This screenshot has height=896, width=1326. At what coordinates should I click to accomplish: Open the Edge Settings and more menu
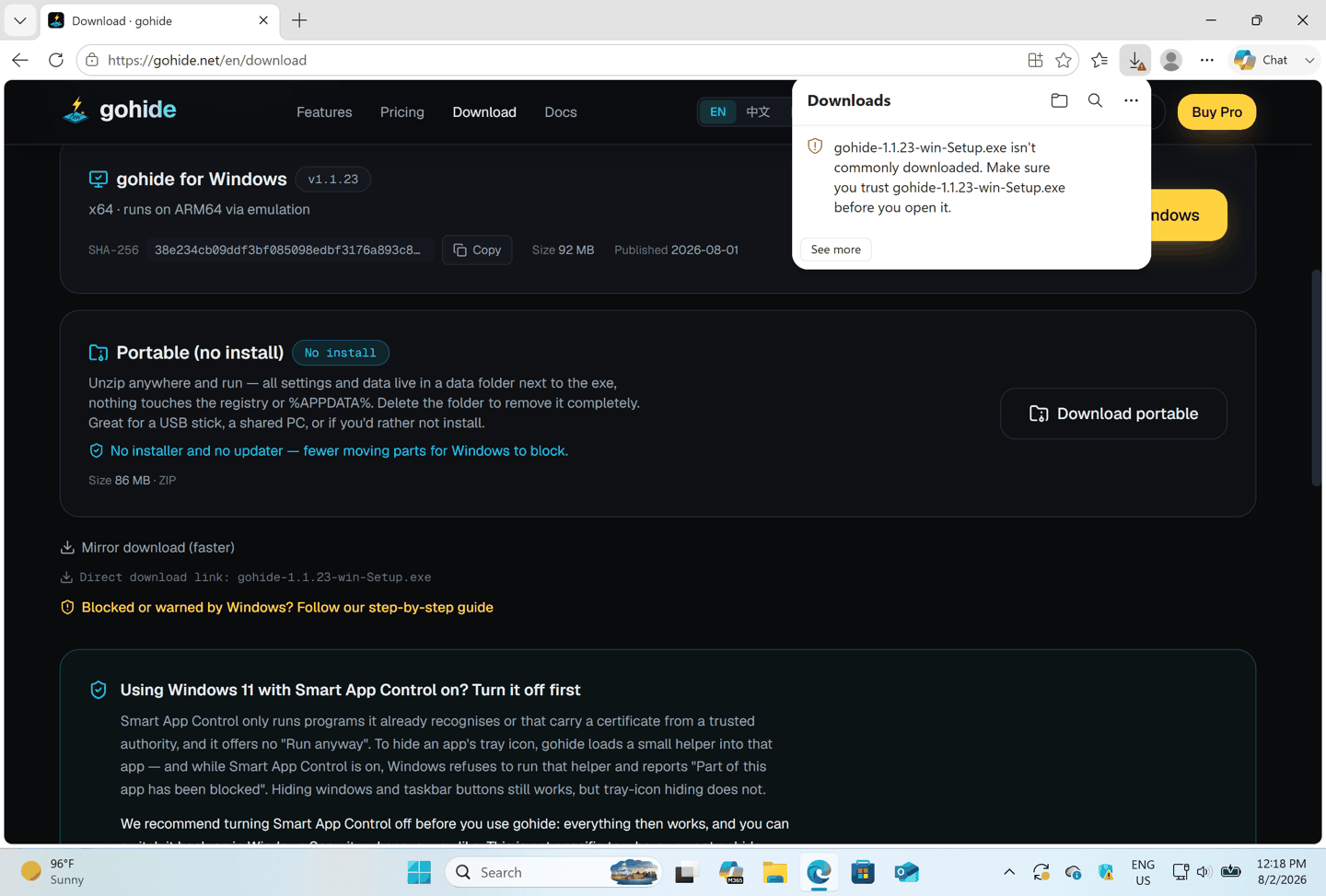[1207, 61]
